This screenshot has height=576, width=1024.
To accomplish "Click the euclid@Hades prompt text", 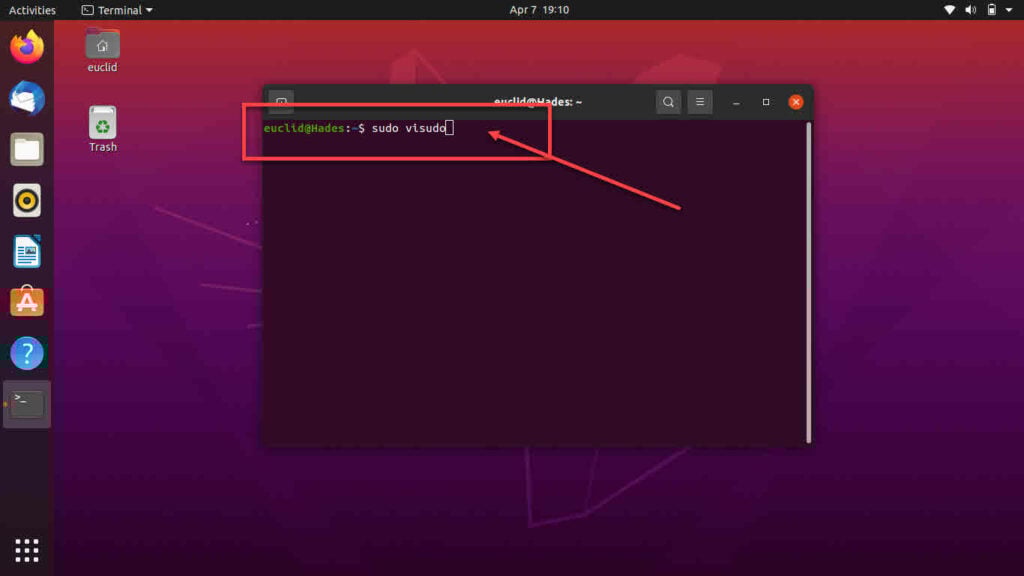I will [304, 128].
